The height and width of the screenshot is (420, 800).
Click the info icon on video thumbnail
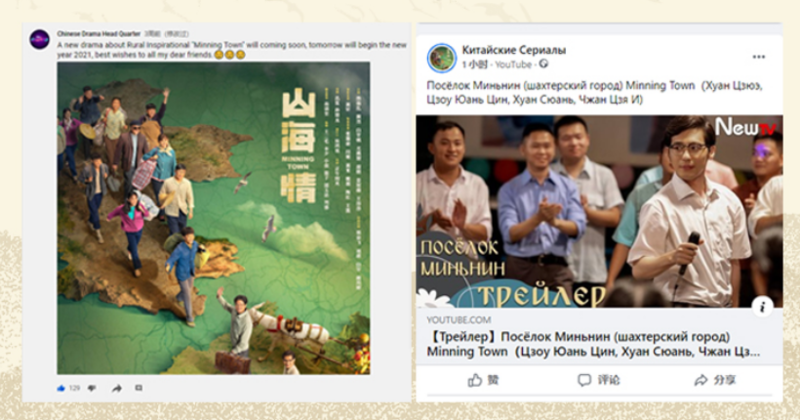click(x=762, y=306)
